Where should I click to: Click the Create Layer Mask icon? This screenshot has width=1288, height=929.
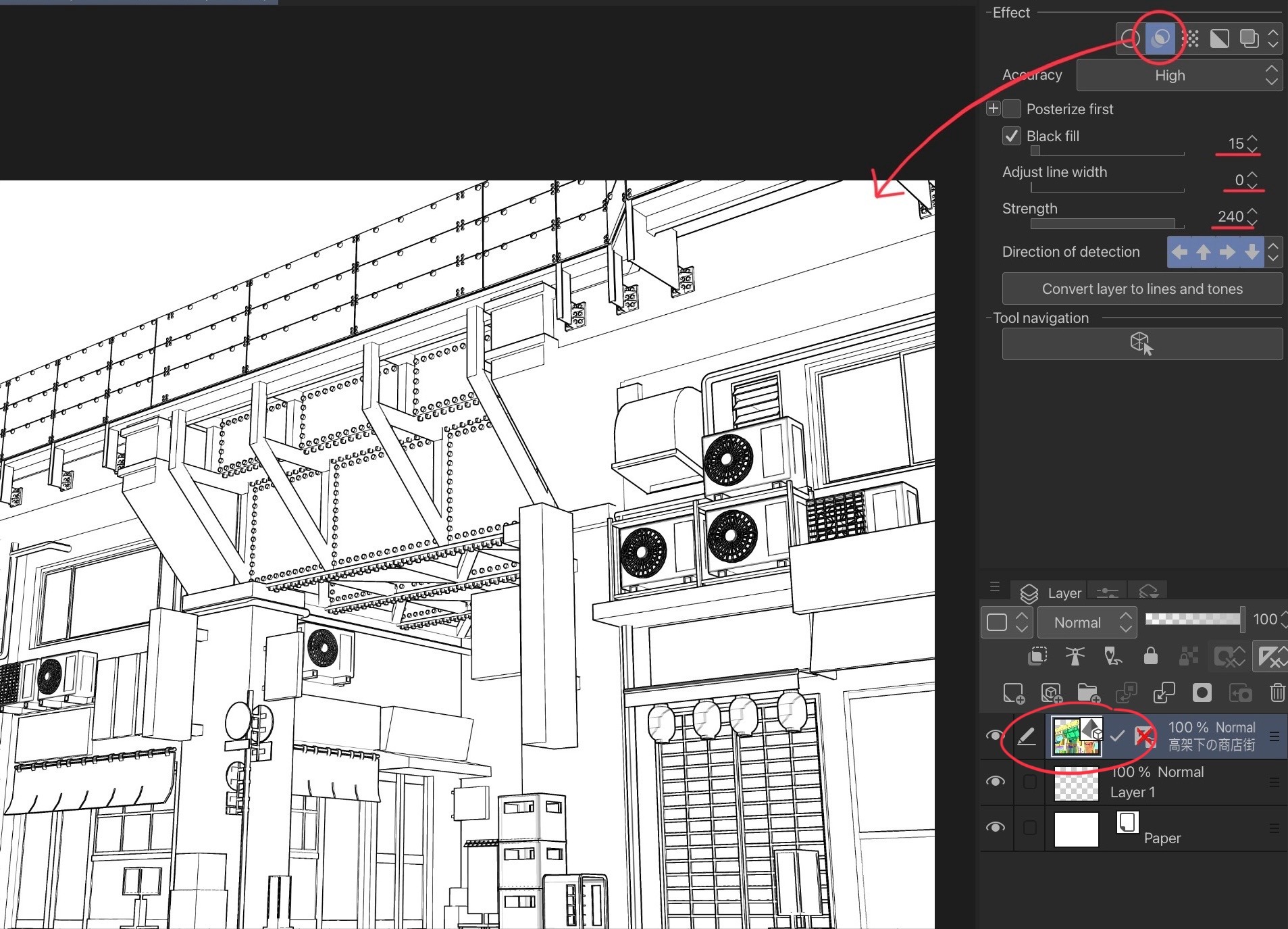pos(1202,693)
